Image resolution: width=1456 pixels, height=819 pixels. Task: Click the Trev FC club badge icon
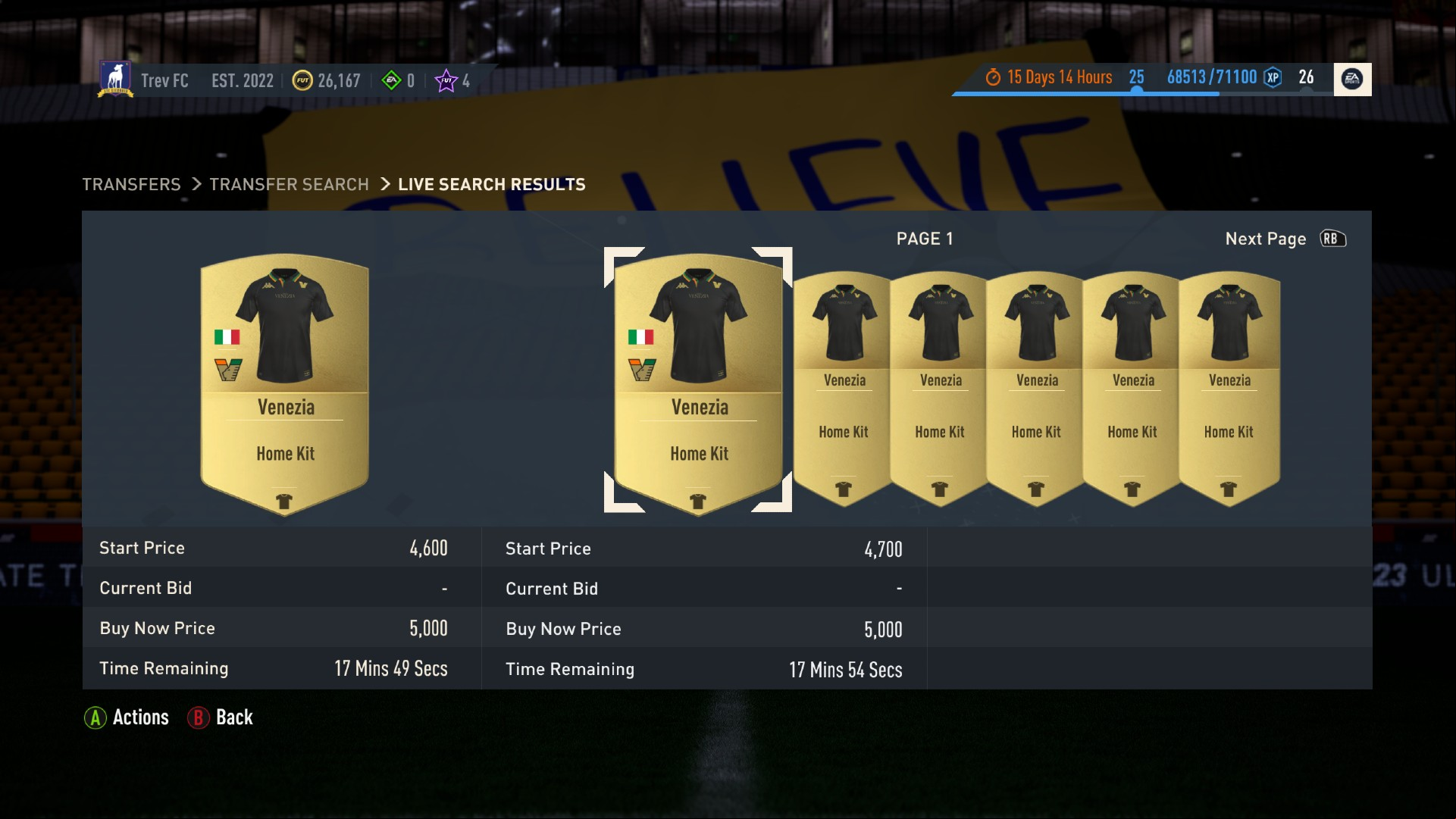tap(115, 80)
